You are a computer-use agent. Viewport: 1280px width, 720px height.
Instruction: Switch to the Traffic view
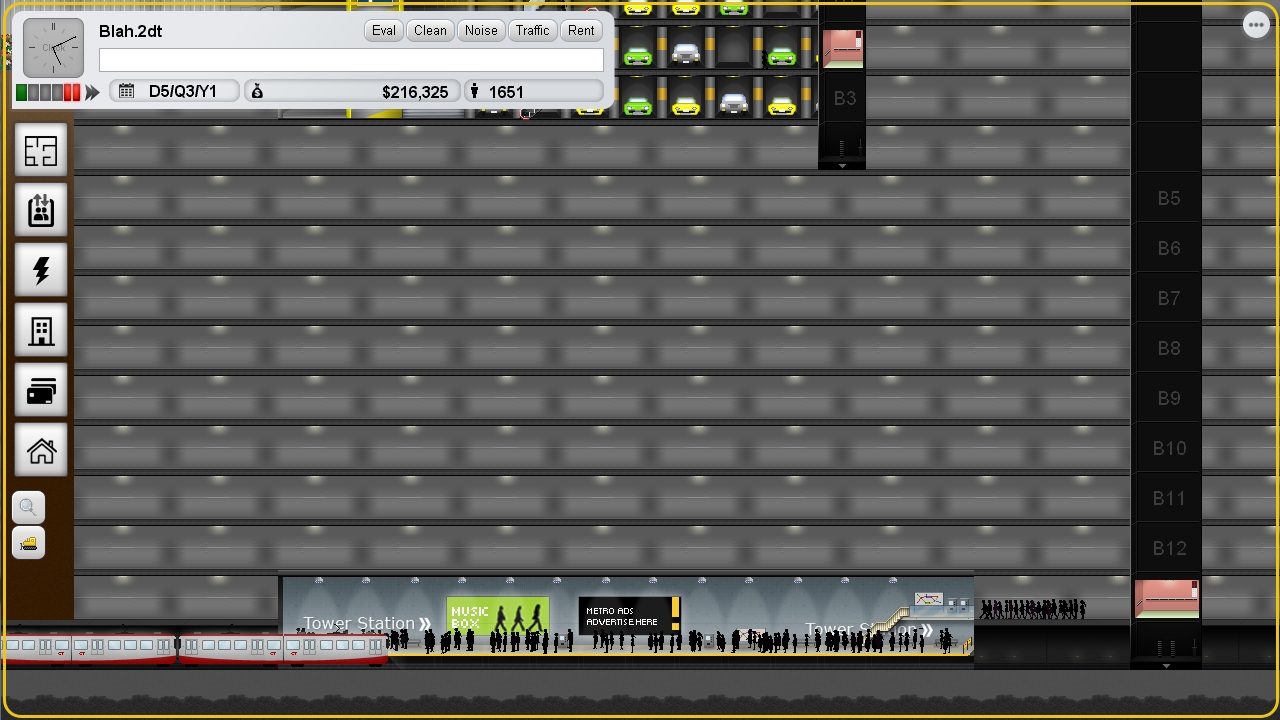click(x=532, y=30)
